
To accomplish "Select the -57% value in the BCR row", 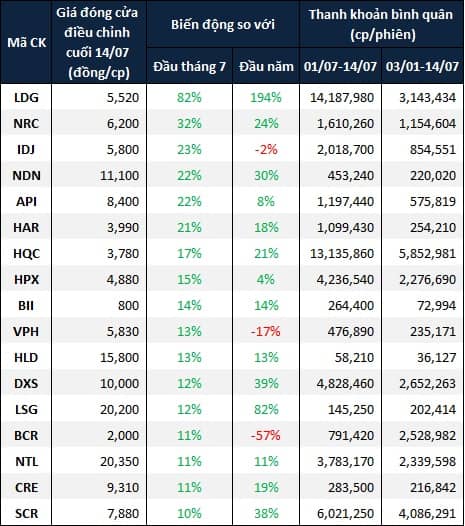I will click(266, 435).
